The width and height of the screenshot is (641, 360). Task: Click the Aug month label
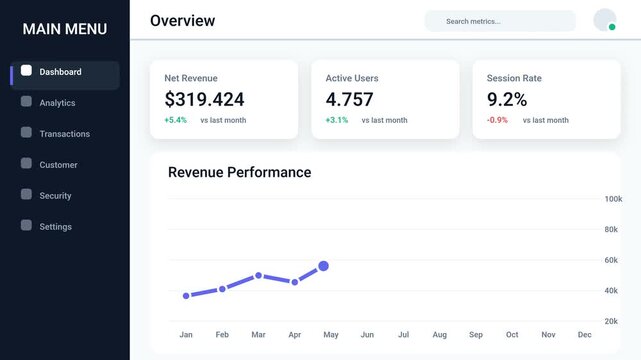[x=439, y=335]
